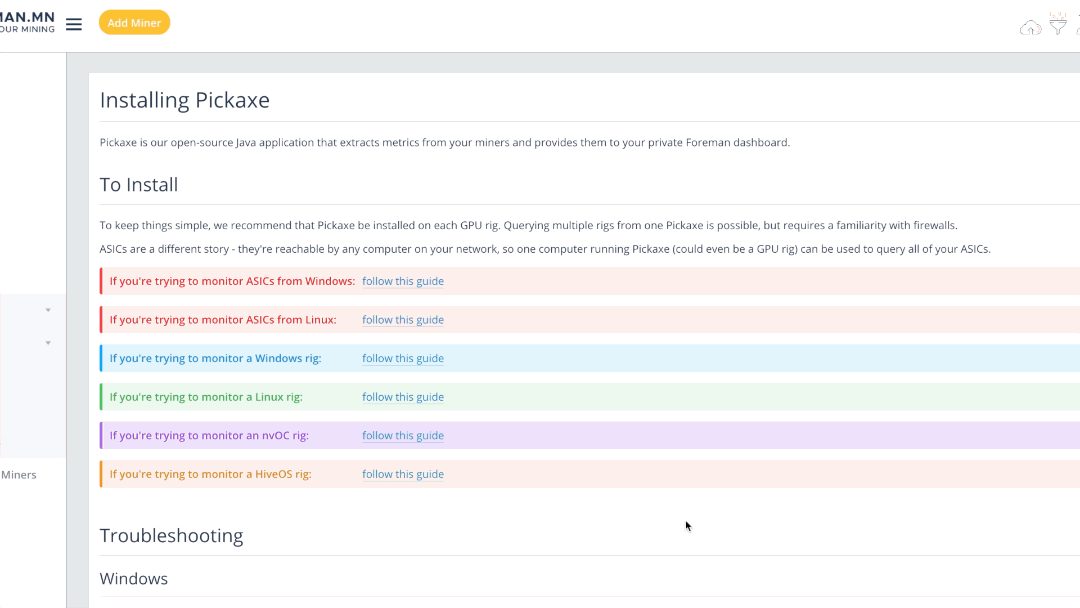Click text 'If you're trying to monitor a Windows rig:'
The width and height of the screenshot is (1080, 608).
[x=216, y=358]
